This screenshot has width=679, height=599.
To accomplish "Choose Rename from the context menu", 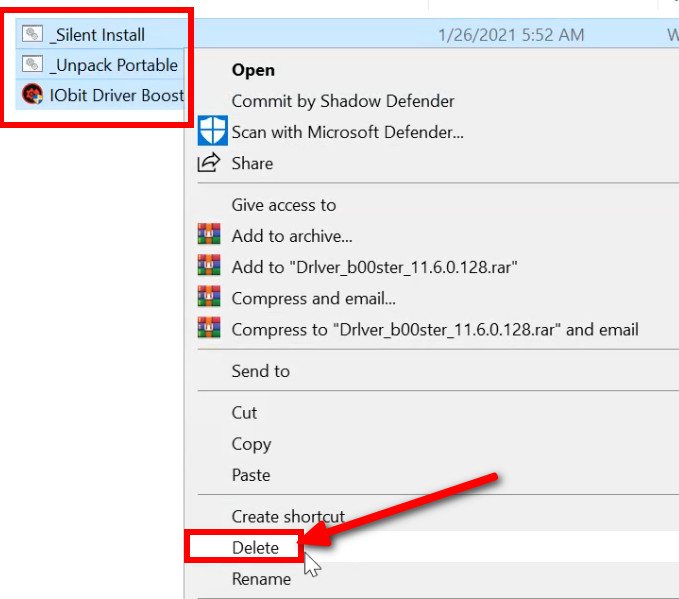I will click(261, 579).
